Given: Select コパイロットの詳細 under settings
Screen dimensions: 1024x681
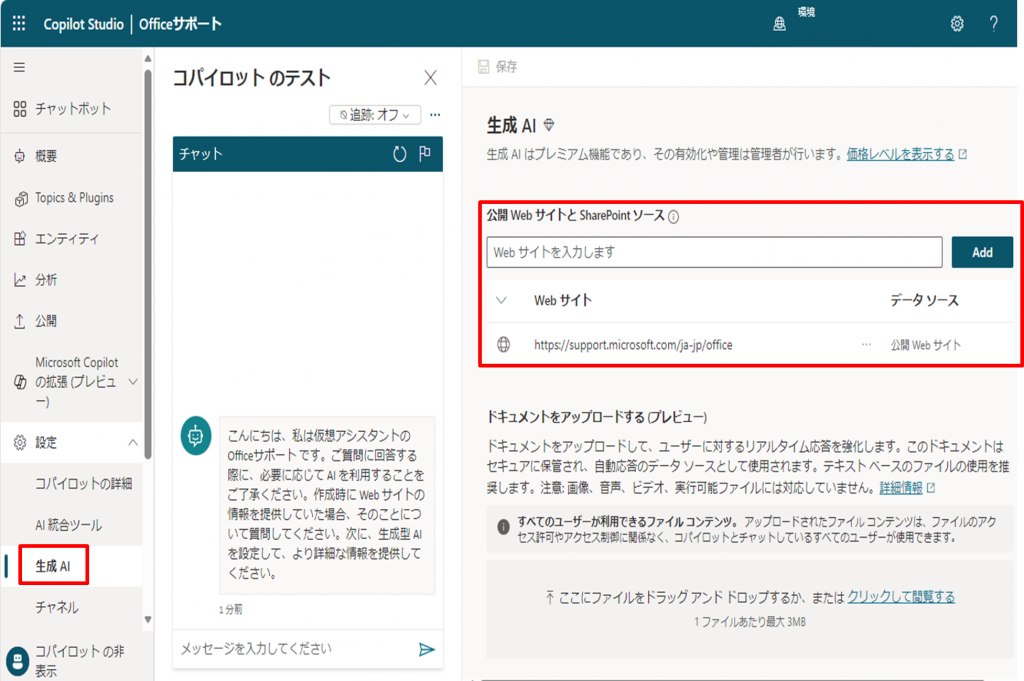Looking at the screenshot, I should pos(84,484).
